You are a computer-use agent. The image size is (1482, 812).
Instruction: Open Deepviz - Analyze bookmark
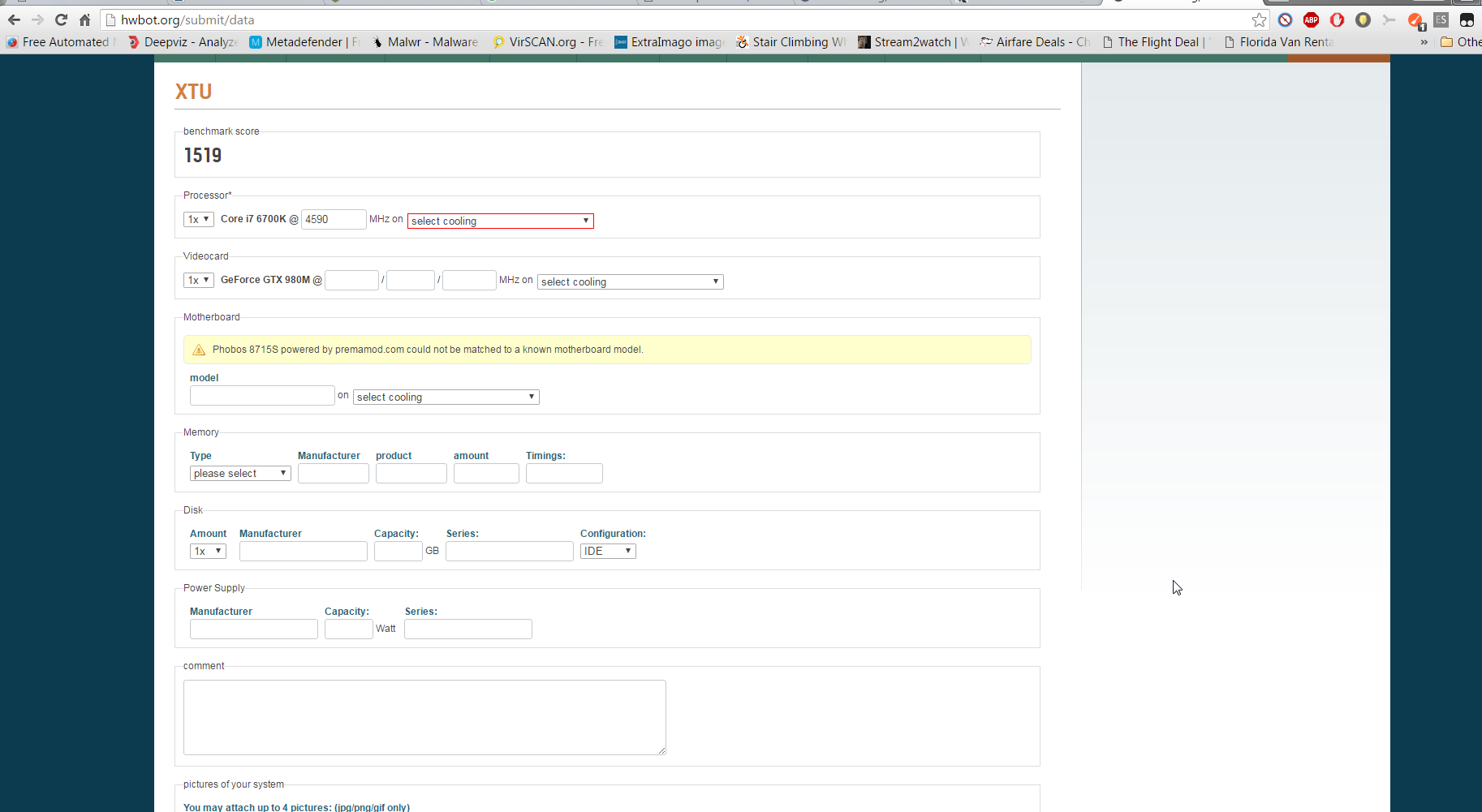[183, 42]
